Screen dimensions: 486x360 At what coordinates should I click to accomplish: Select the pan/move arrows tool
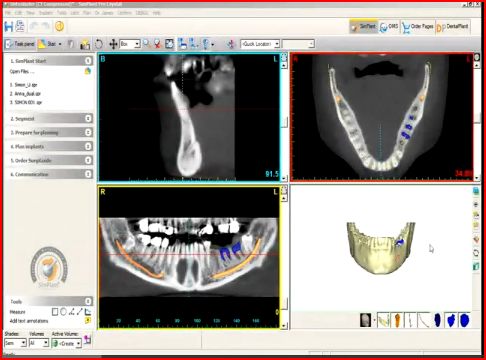[113, 44]
